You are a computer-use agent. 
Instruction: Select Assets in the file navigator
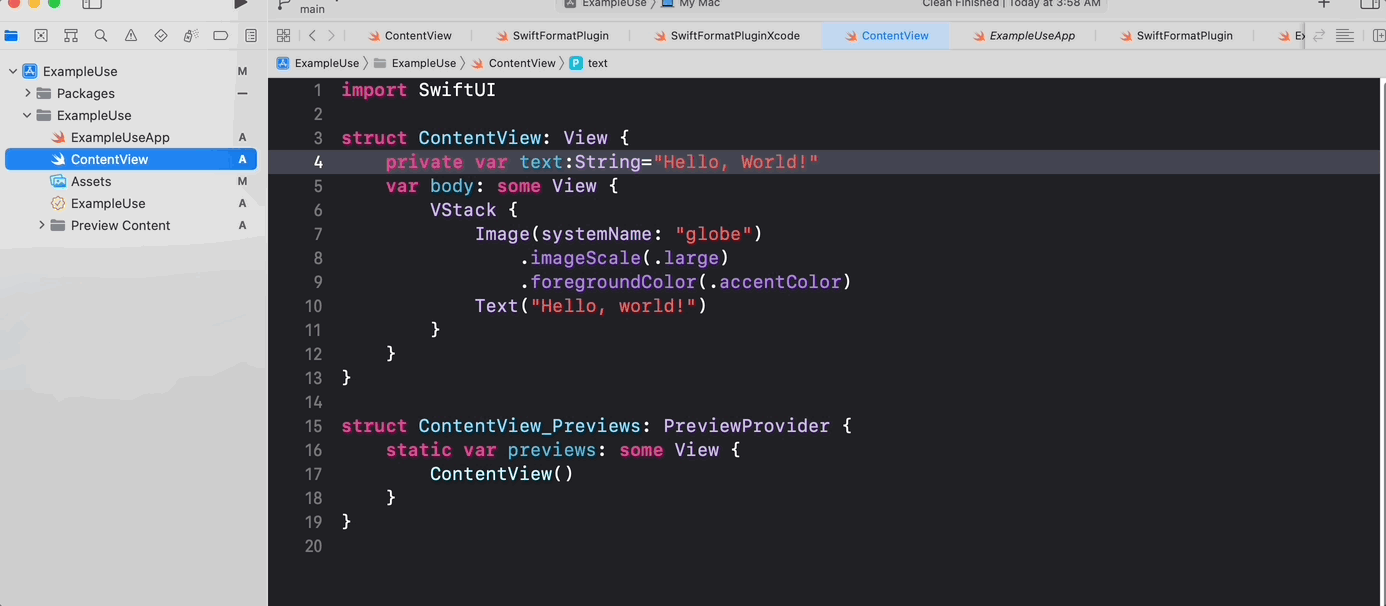point(91,181)
